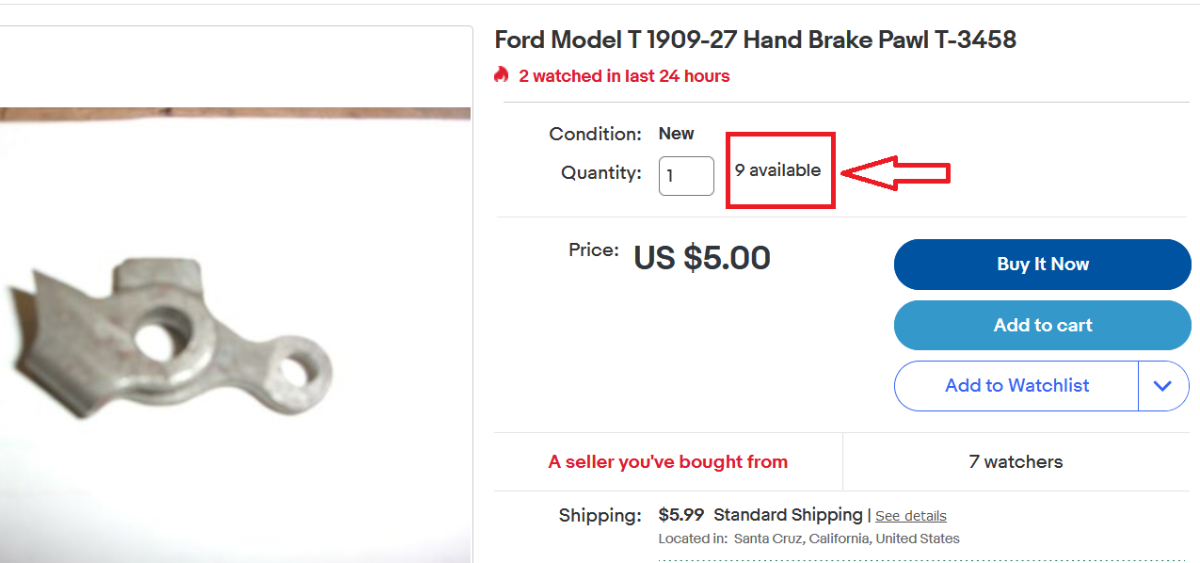Click the $5.99 shipping cost

tap(681, 515)
